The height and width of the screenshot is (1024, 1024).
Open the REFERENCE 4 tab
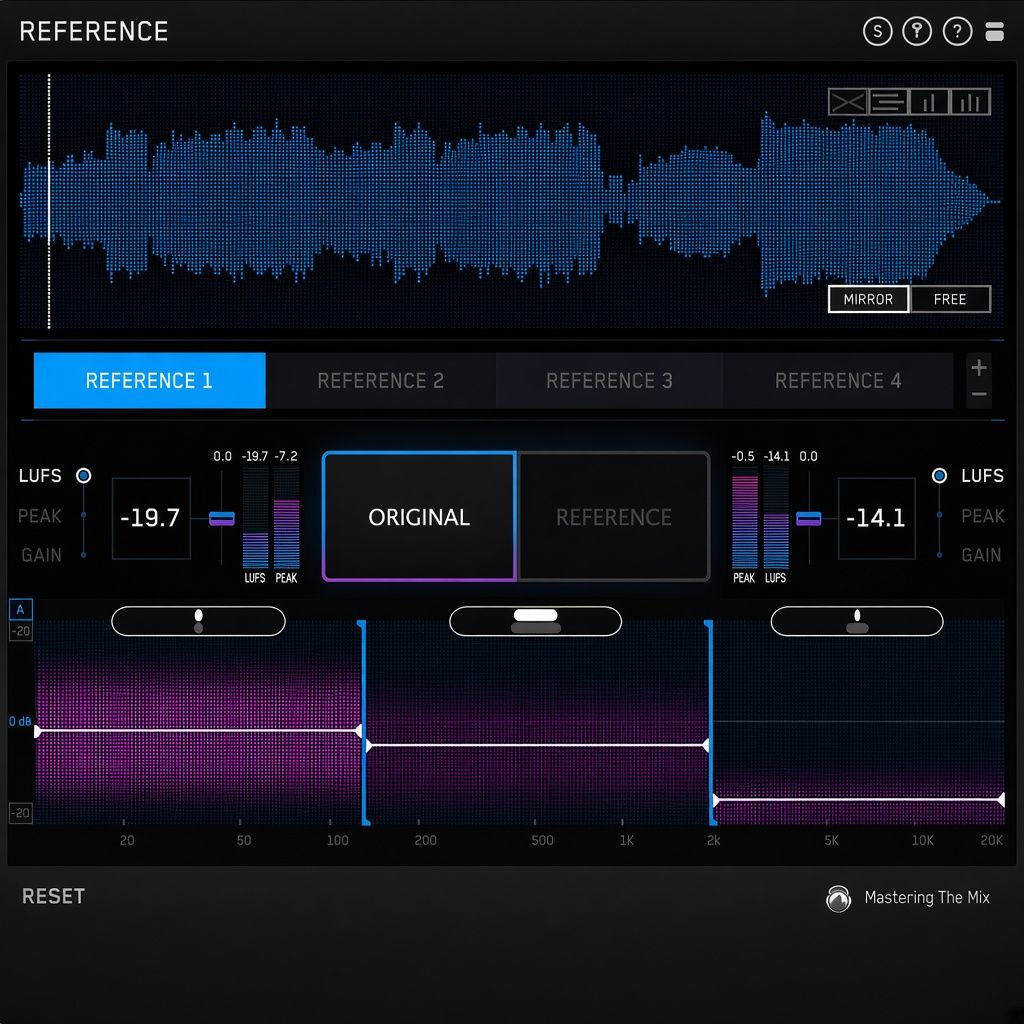838,381
